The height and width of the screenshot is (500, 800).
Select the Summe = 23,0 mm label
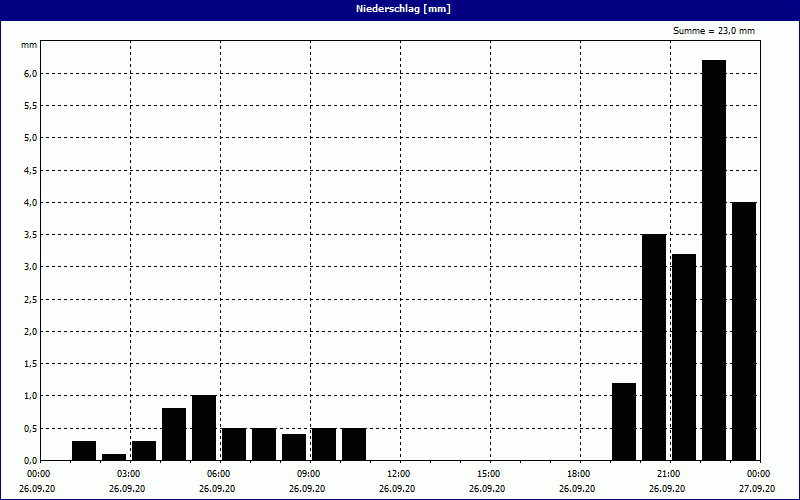point(713,31)
